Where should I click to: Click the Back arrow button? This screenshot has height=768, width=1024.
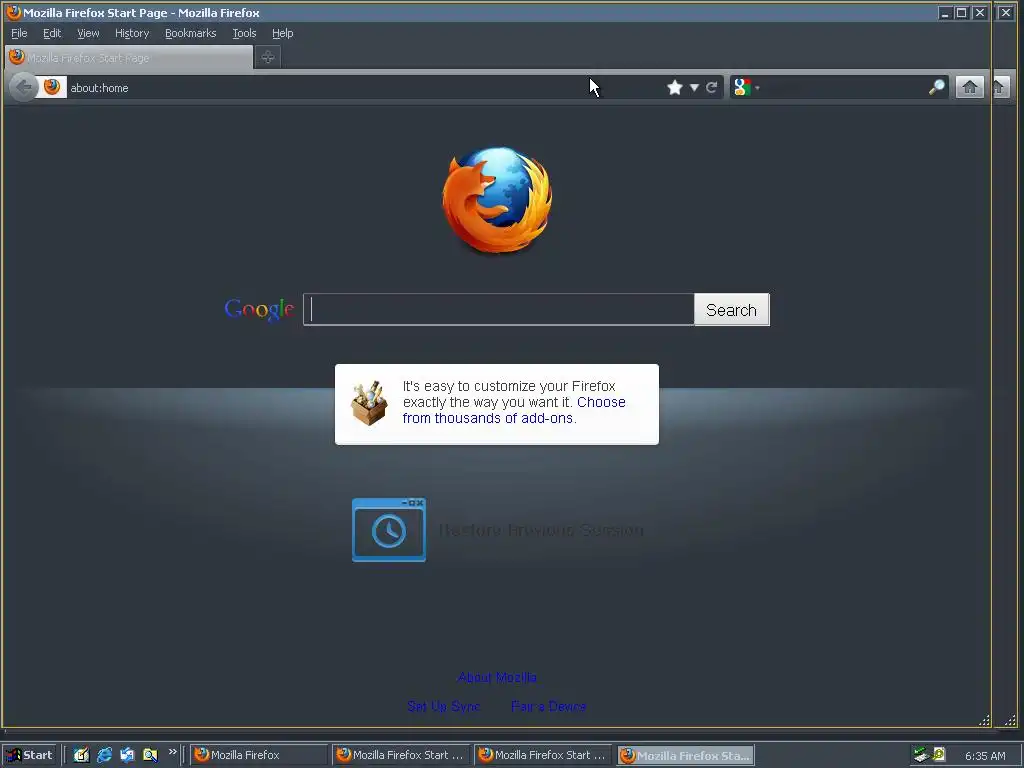coord(24,87)
